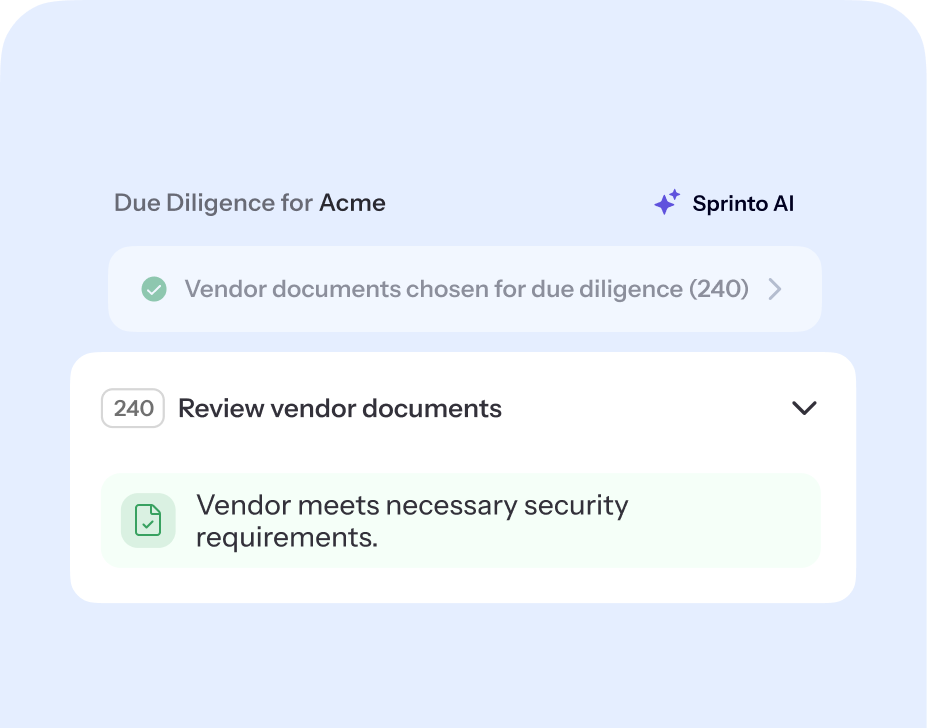Select the Sprinto AI menu label
The height and width of the screenshot is (728, 927).
point(743,203)
